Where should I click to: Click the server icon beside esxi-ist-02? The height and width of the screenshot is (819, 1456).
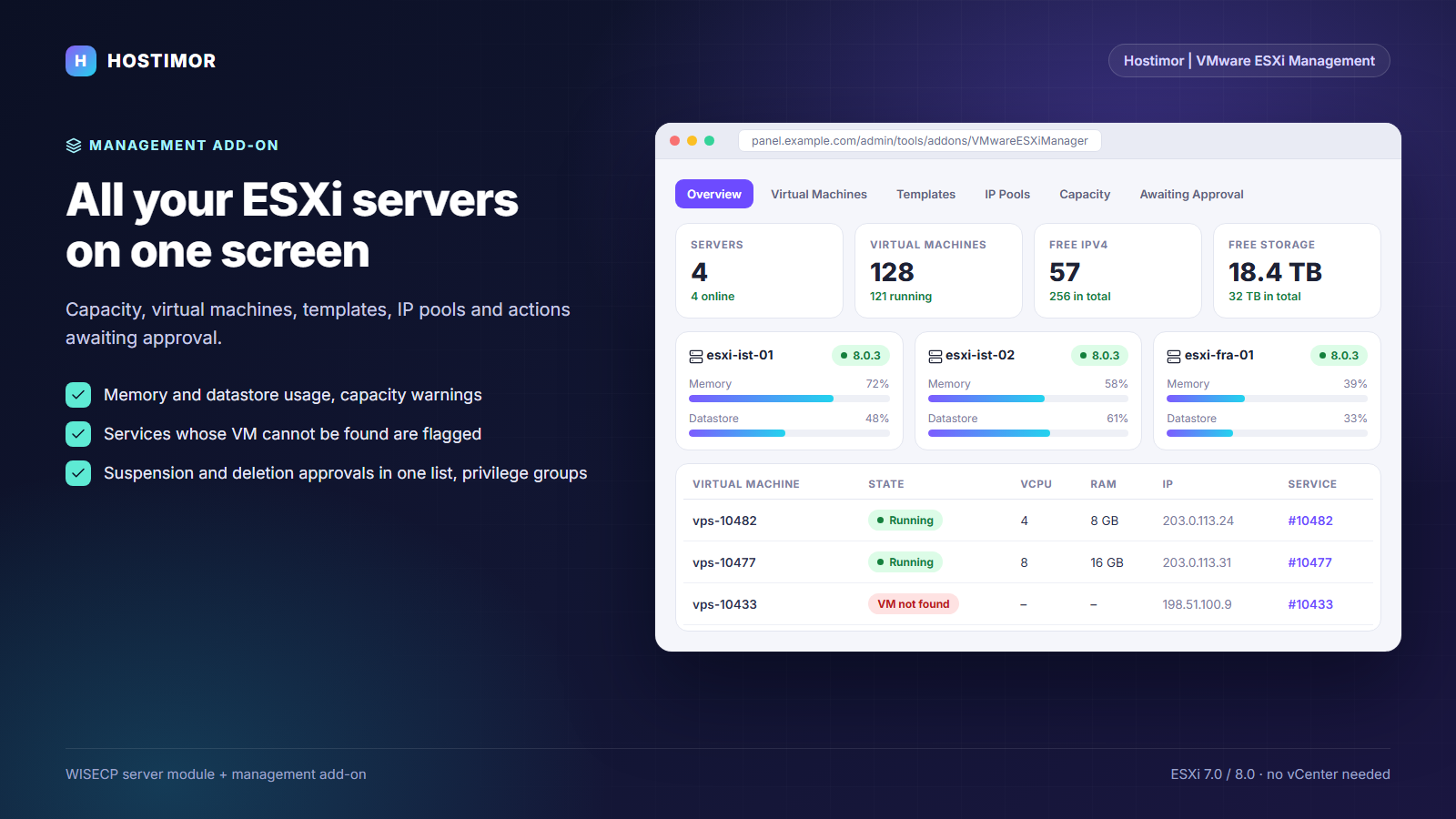click(x=935, y=356)
